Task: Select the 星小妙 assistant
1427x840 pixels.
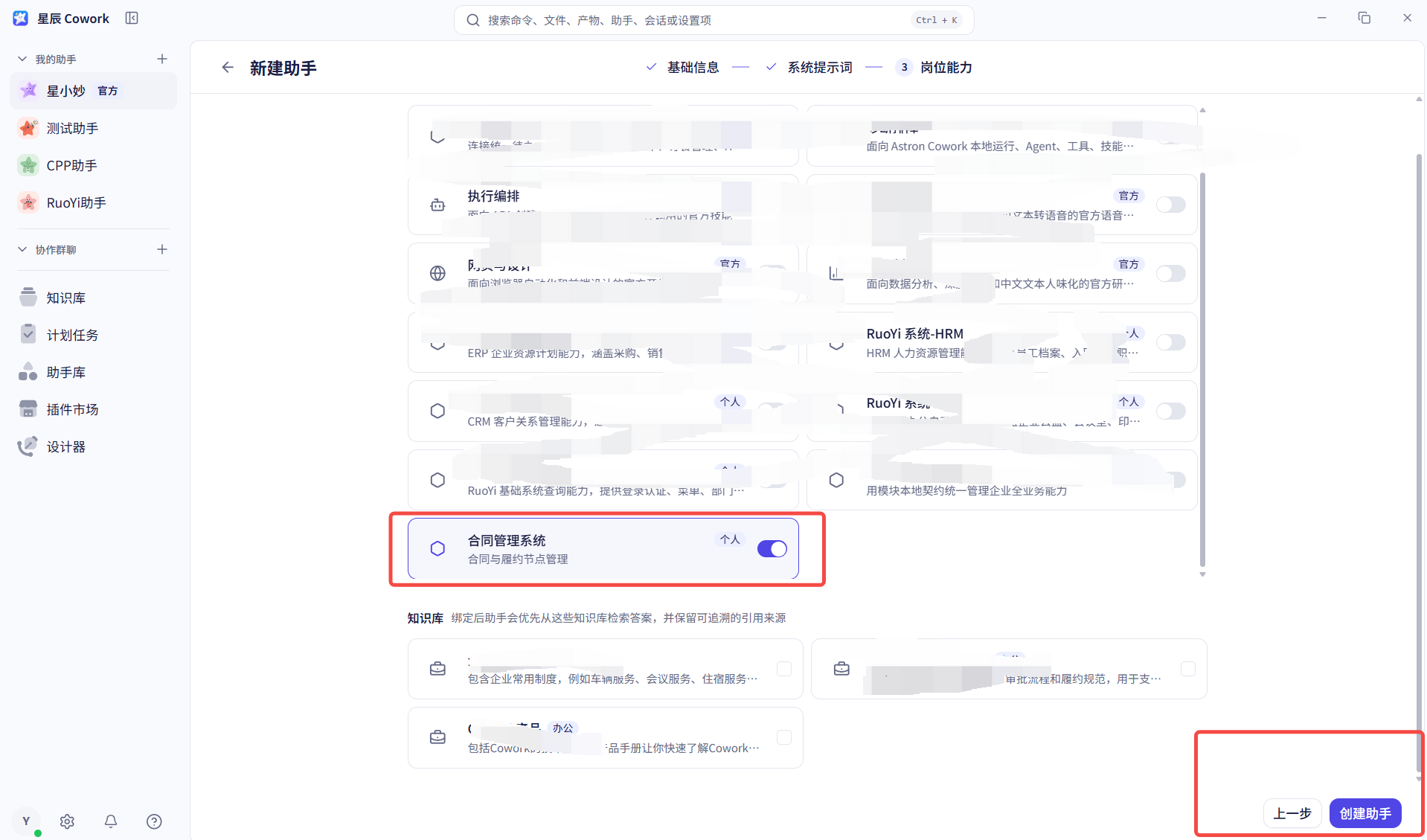Action: (x=93, y=91)
